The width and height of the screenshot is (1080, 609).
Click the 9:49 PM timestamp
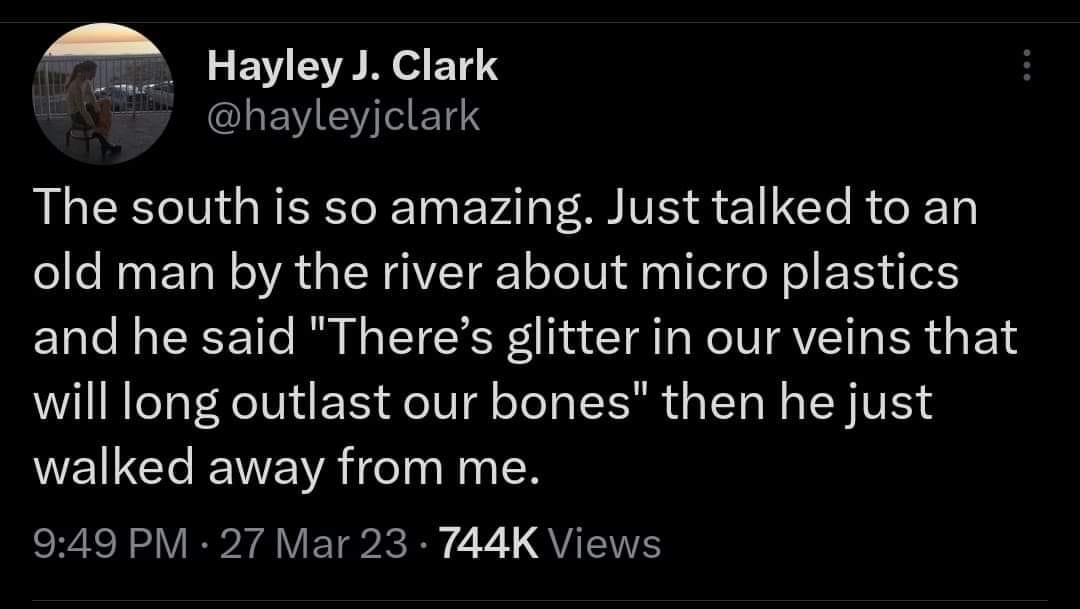point(109,544)
